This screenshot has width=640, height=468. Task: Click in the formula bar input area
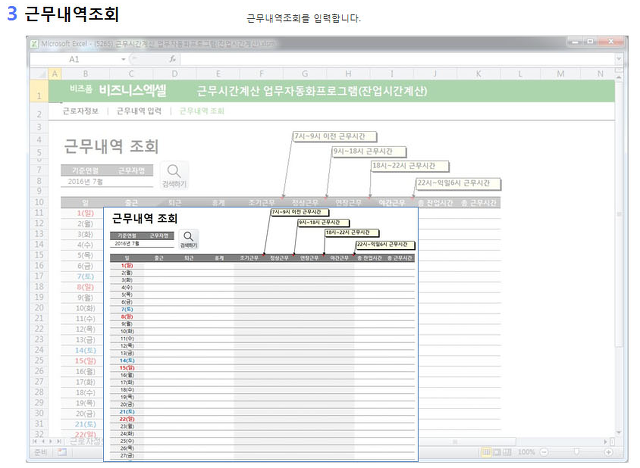[x=398, y=60]
